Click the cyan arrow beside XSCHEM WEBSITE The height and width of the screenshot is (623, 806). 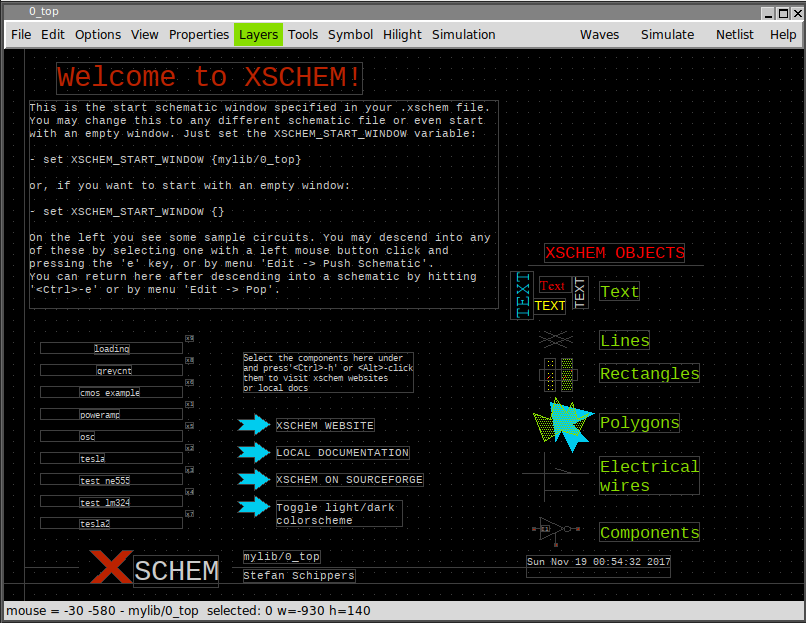click(254, 425)
